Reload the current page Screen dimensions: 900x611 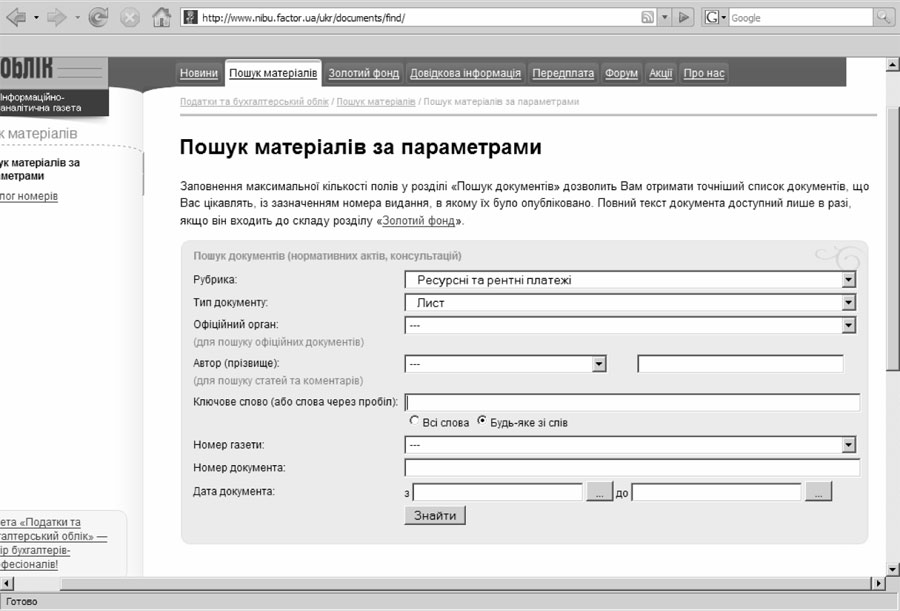(x=98, y=17)
